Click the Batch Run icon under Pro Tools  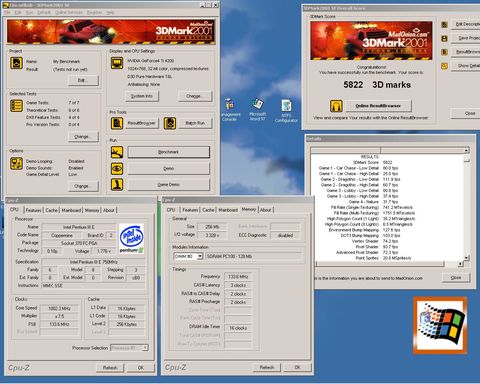[x=170, y=123]
